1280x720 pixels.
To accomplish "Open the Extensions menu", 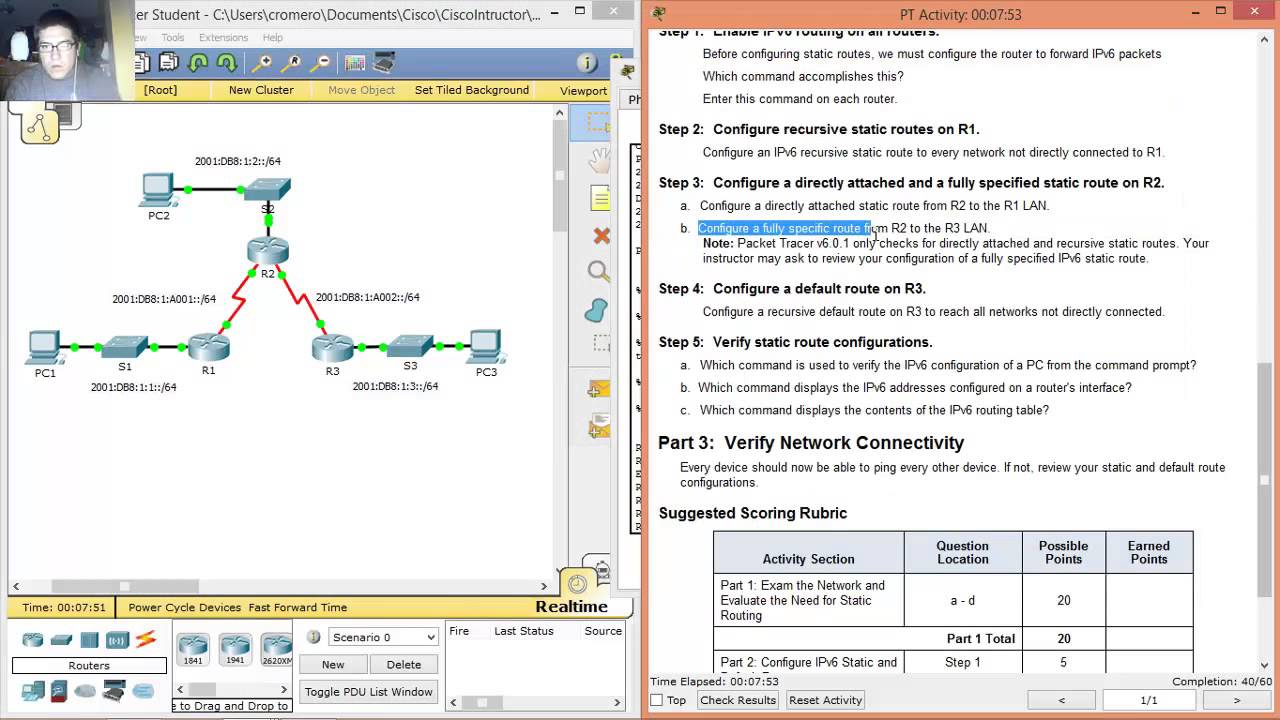I will point(223,38).
